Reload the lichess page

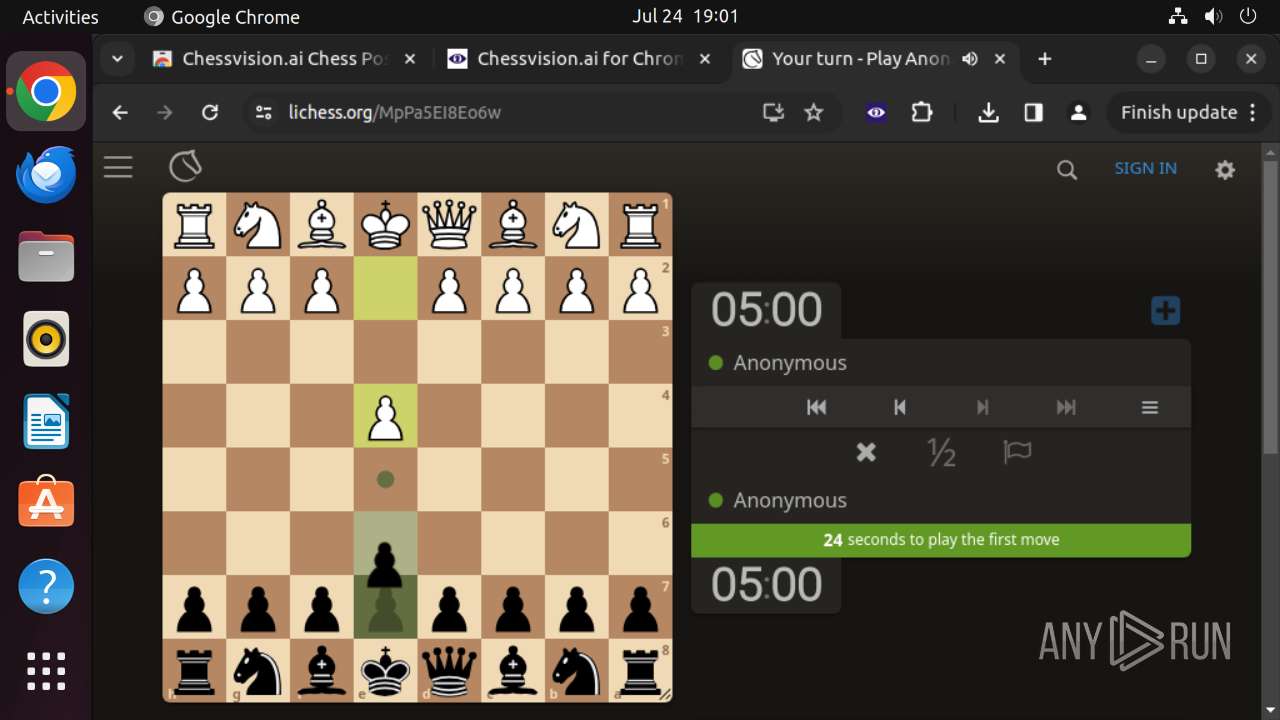pyautogui.click(x=210, y=113)
